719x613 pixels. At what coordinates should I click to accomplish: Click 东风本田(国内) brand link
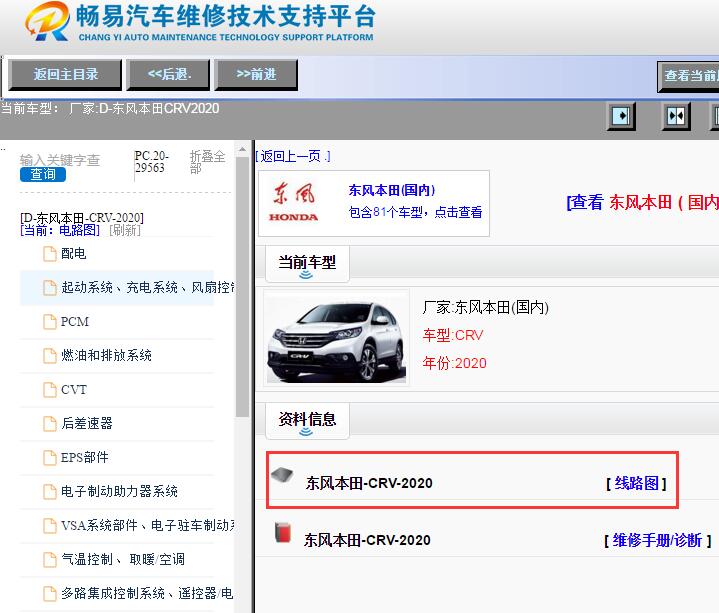[392, 190]
